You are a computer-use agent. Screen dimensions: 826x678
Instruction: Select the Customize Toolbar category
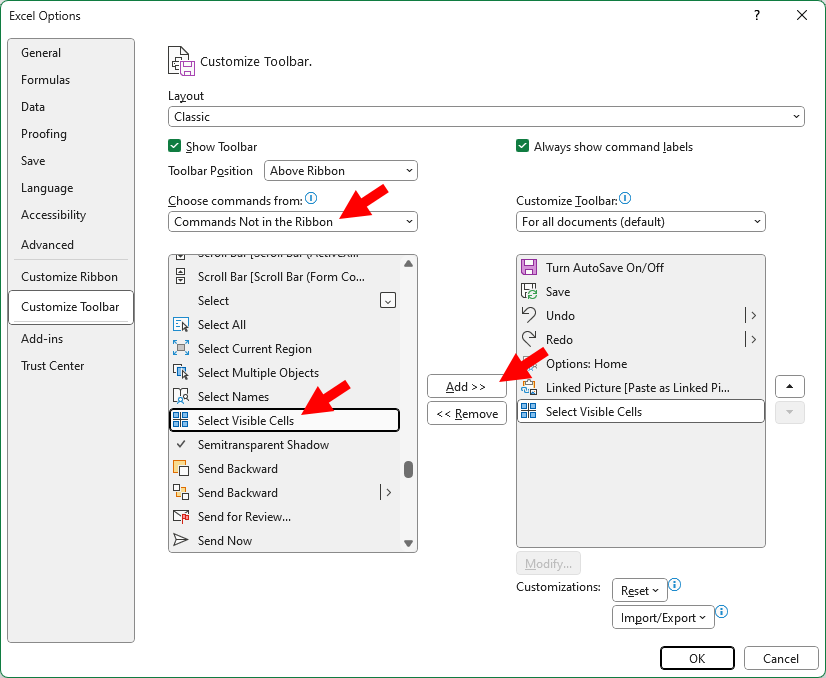click(x=71, y=307)
